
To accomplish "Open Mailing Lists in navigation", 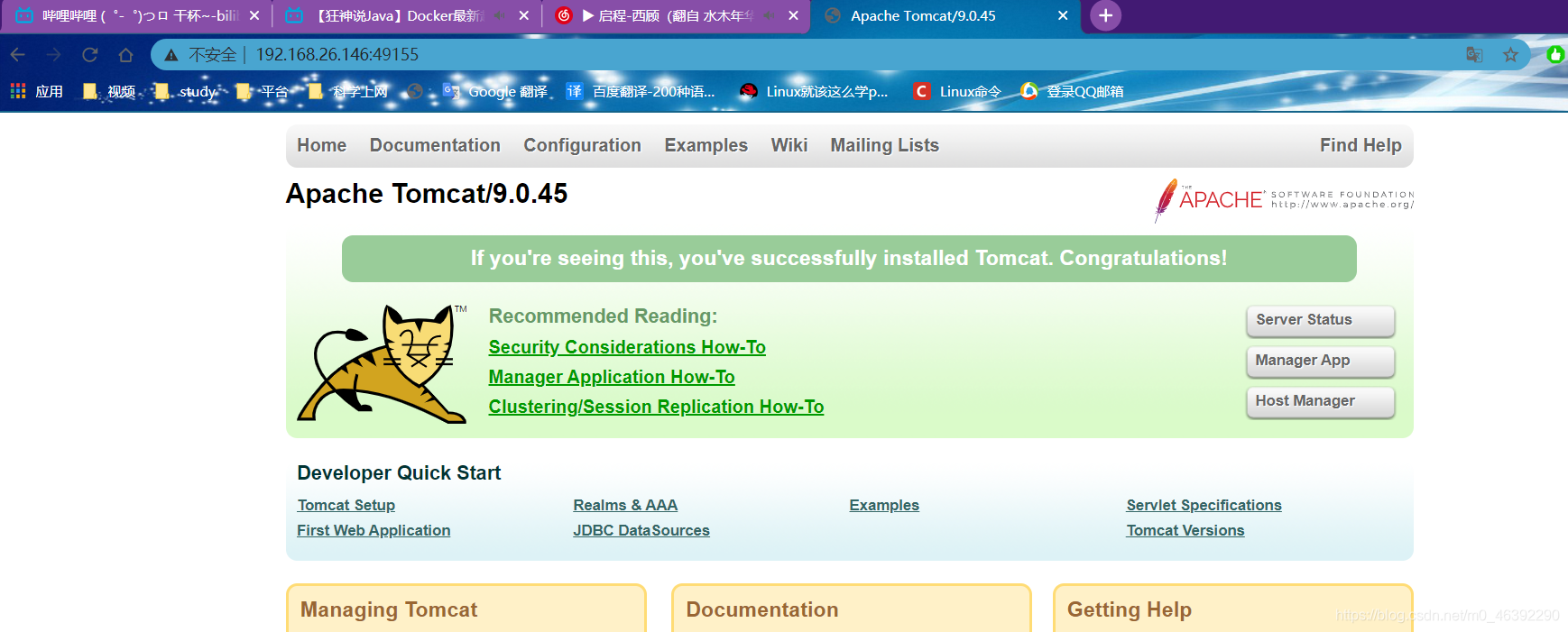I will tap(885, 145).
